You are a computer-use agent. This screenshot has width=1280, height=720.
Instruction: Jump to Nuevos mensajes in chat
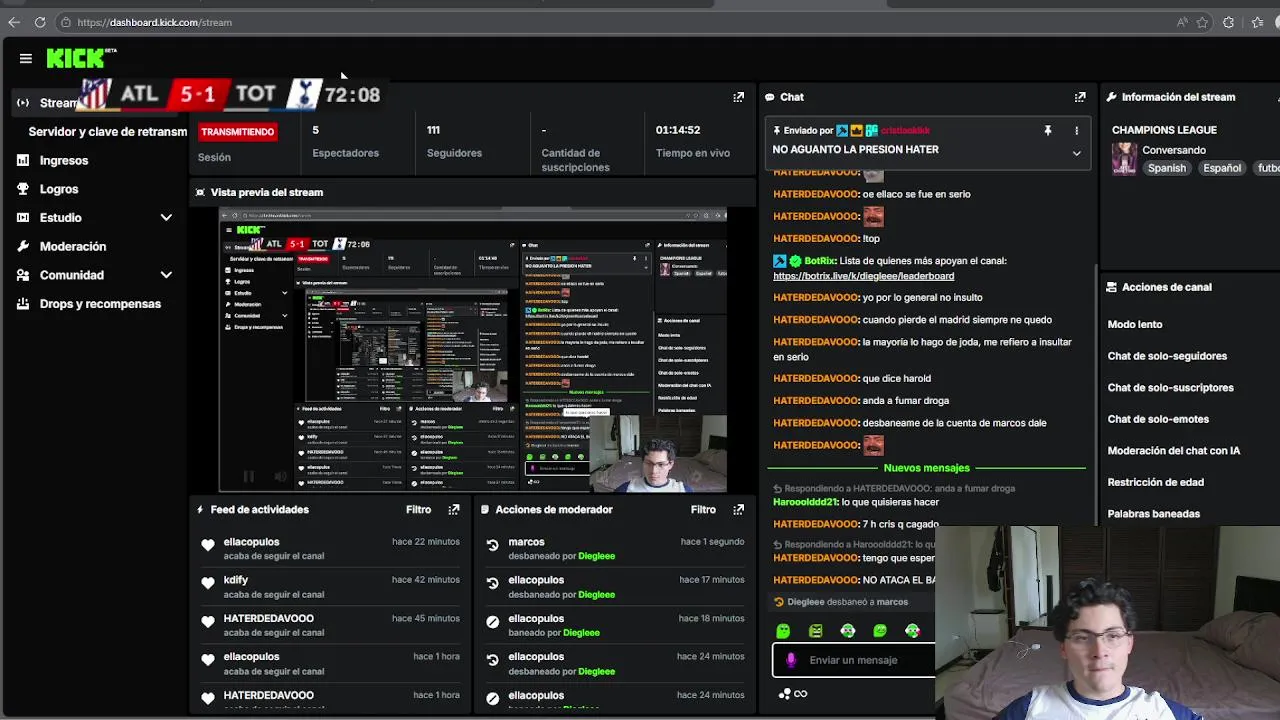point(926,468)
